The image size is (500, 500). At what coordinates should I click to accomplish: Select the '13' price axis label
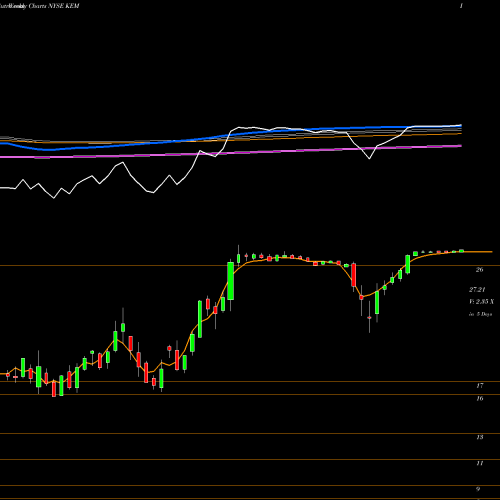click(480, 437)
